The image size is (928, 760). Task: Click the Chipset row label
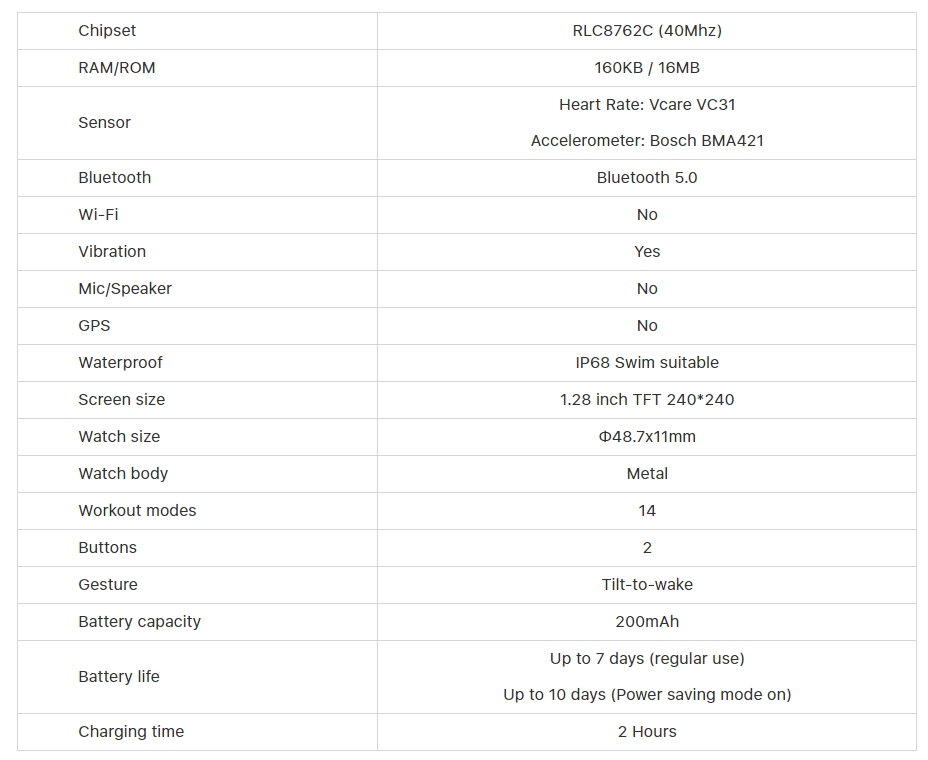click(x=107, y=31)
